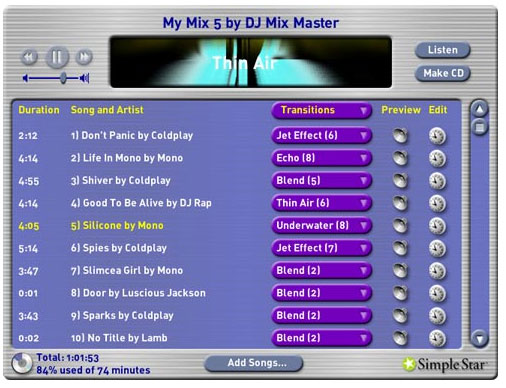Preview transition for Life In Mono
506x388 pixels.
pyautogui.click(x=400, y=158)
